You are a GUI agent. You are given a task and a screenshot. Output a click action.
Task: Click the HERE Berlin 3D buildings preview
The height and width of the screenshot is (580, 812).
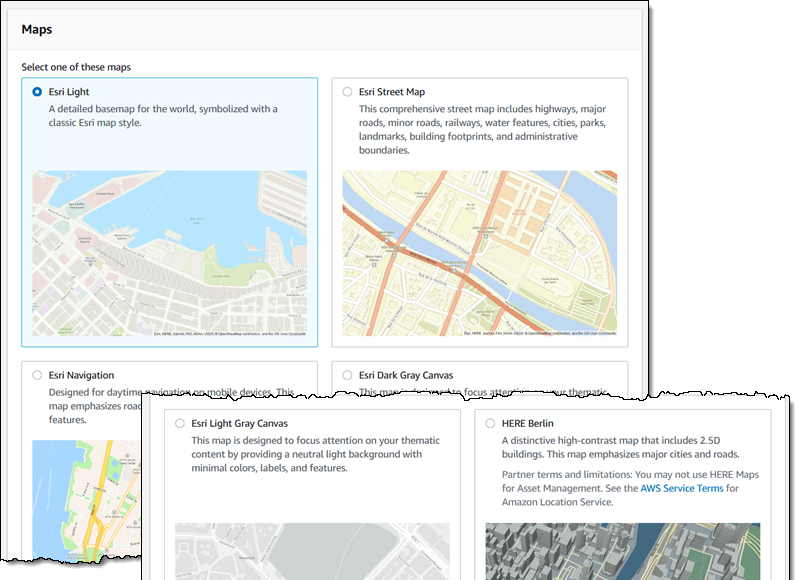click(622, 551)
